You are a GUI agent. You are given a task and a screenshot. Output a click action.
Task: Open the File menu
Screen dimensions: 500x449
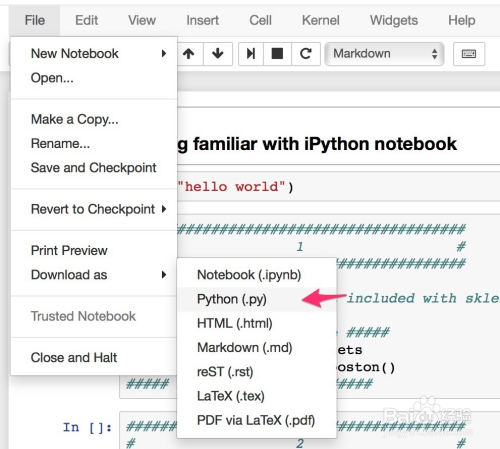(35, 20)
